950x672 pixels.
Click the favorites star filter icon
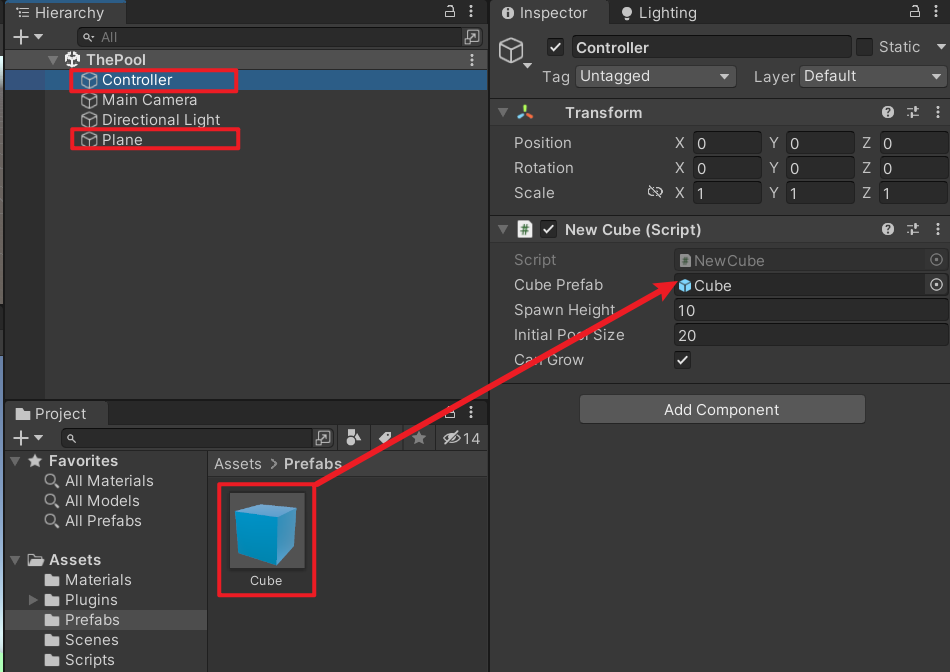tap(419, 437)
